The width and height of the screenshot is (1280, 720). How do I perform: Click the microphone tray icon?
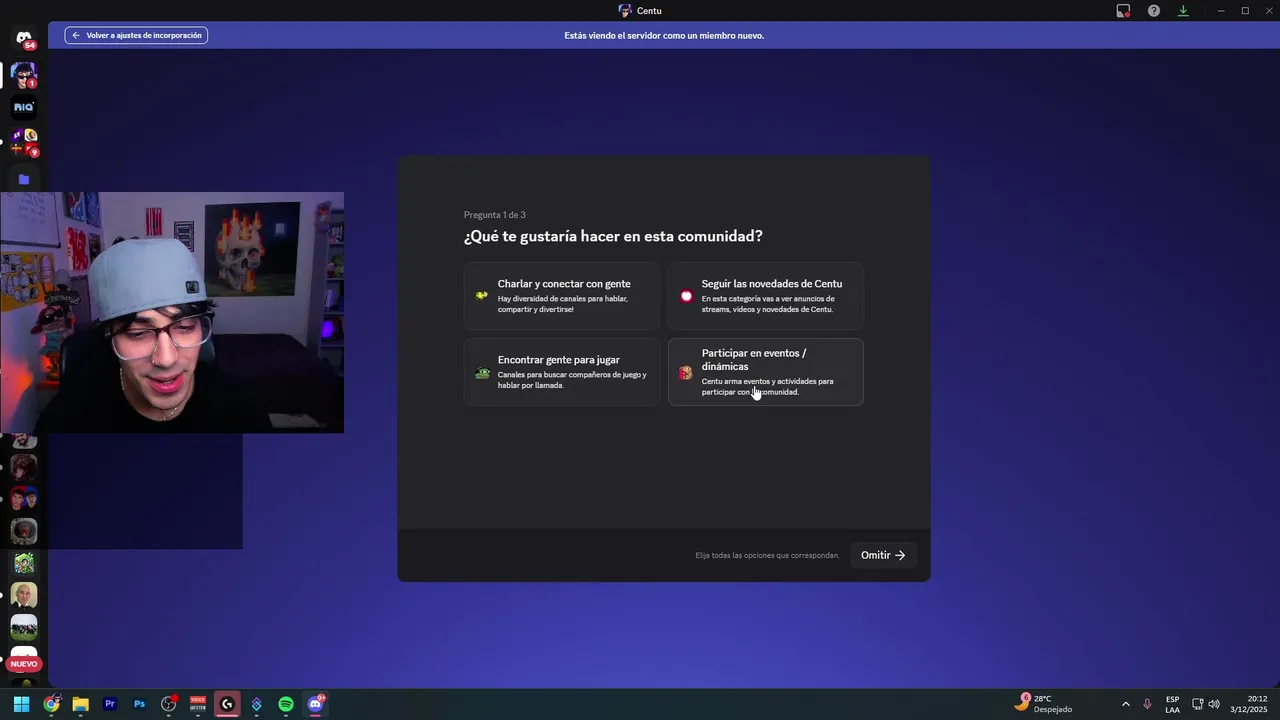(x=1147, y=704)
